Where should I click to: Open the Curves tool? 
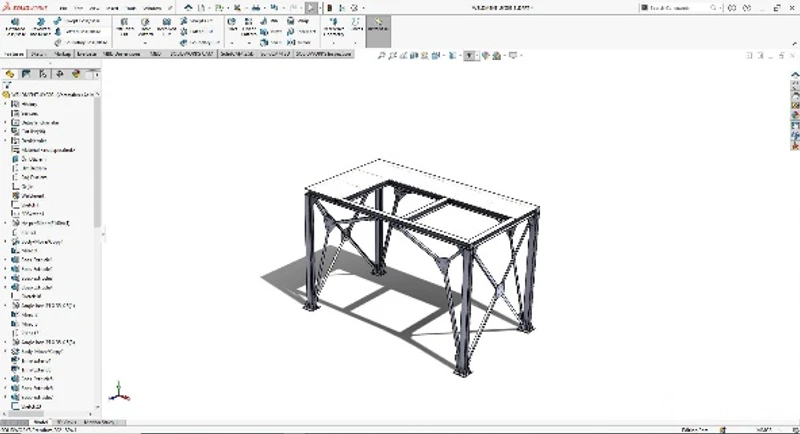(357, 24)
